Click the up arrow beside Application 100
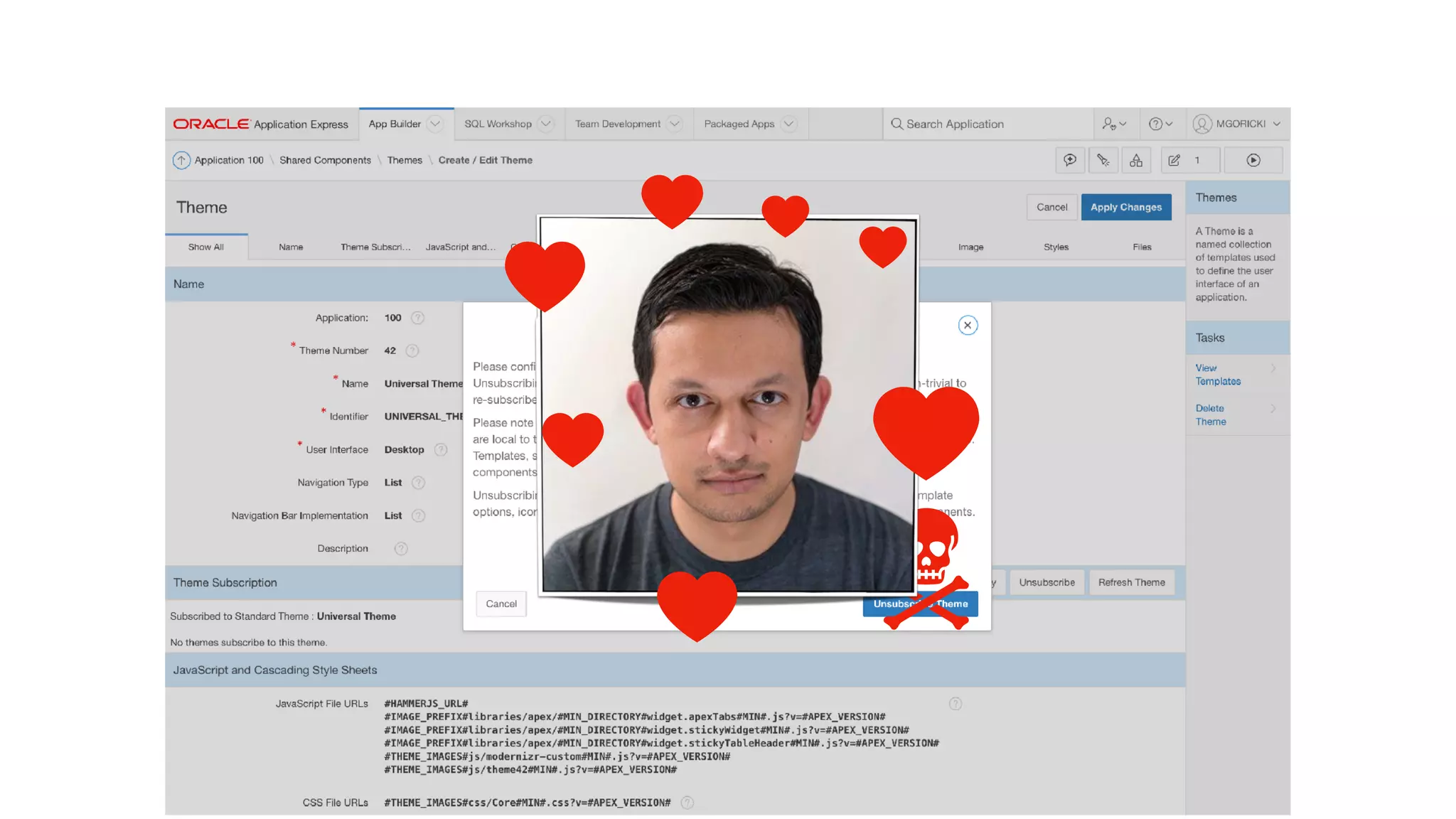The image size is (1456, 819). pyautogui.click(x=181, y=160)
